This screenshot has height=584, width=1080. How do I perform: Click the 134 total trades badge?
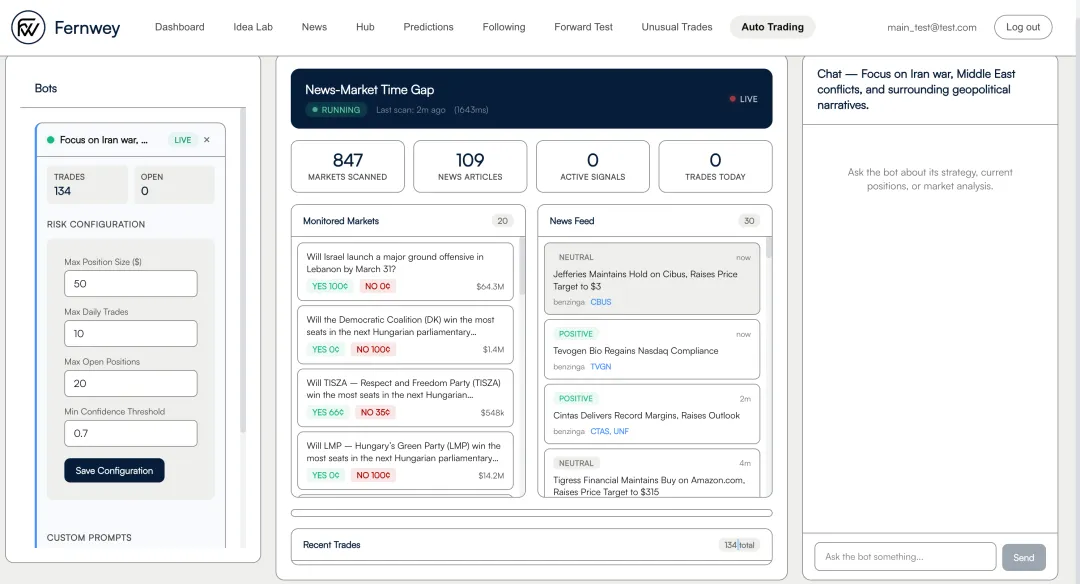pos(740,545)
